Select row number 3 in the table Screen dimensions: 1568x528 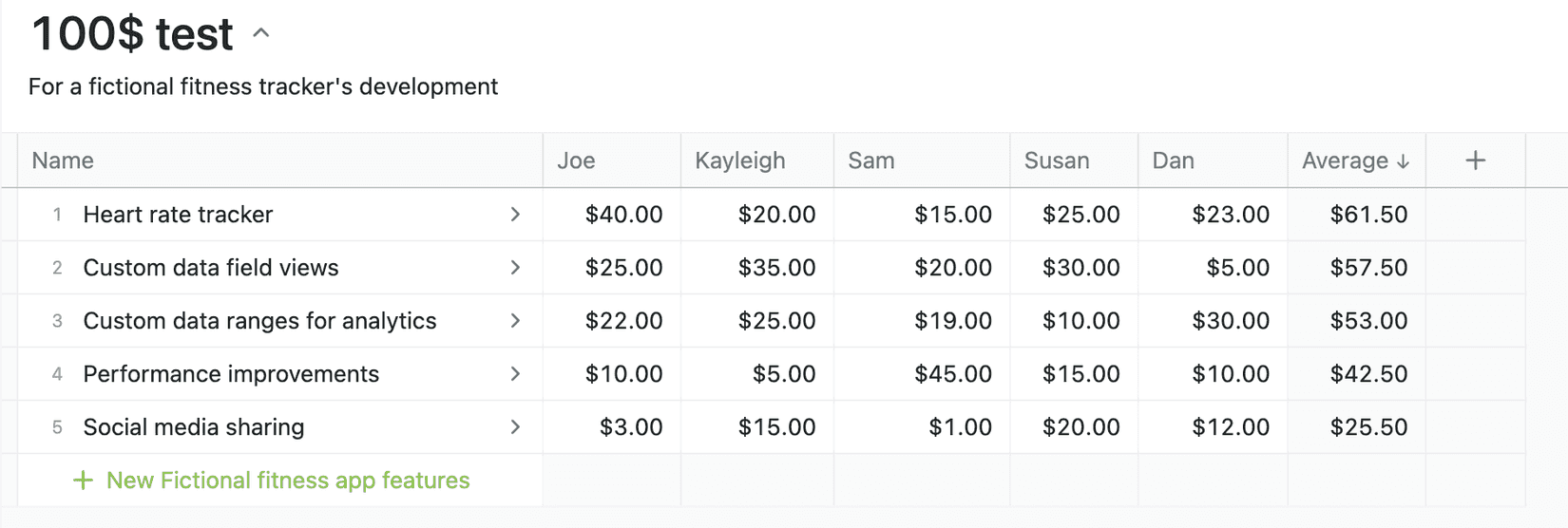pyautogui.click(x=57, y=321)
